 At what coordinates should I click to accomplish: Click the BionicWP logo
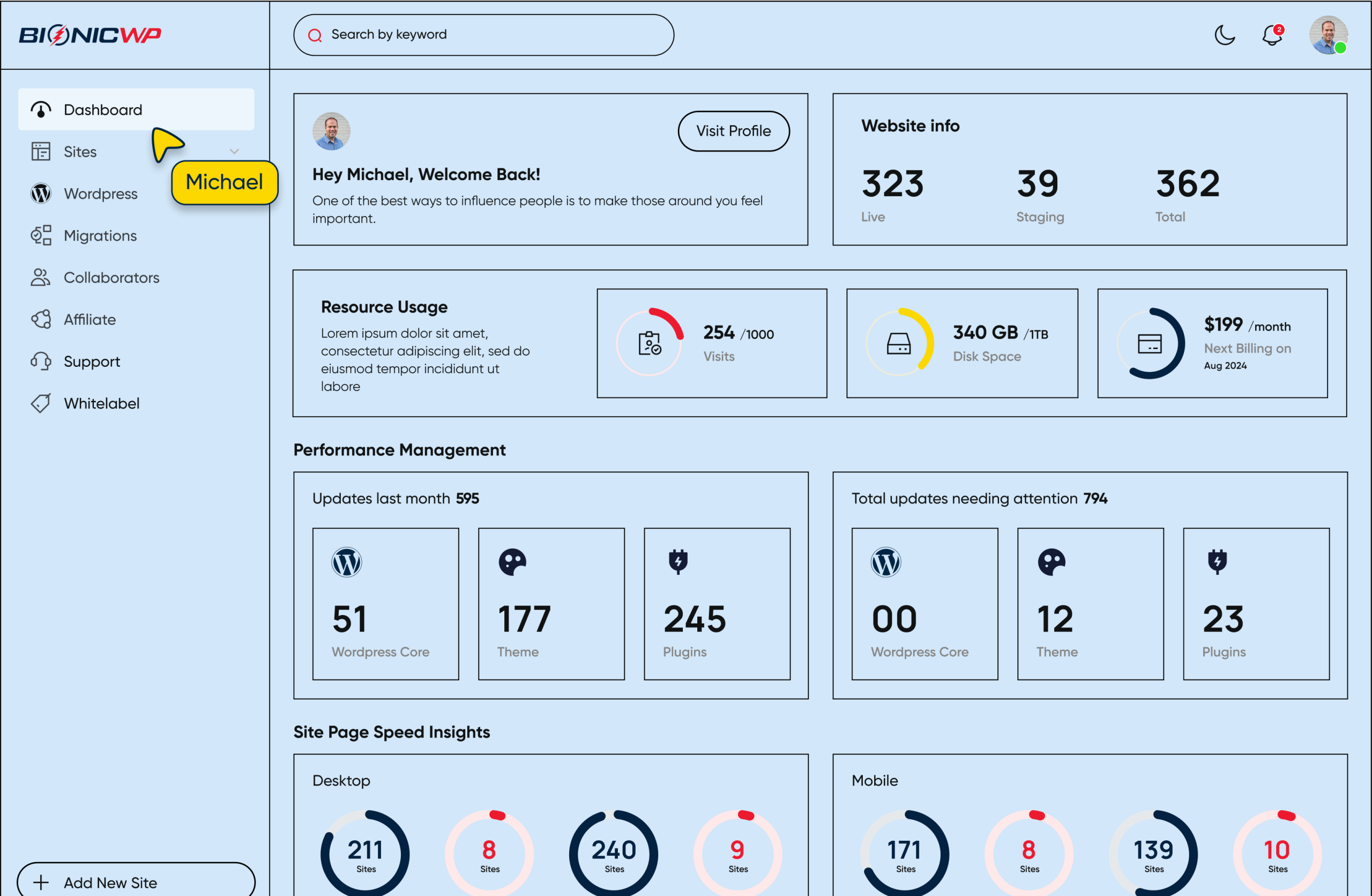point(90,35)
